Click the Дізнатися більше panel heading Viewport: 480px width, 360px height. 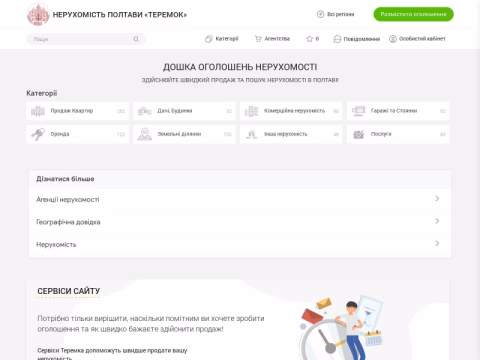tap(65, 179)
